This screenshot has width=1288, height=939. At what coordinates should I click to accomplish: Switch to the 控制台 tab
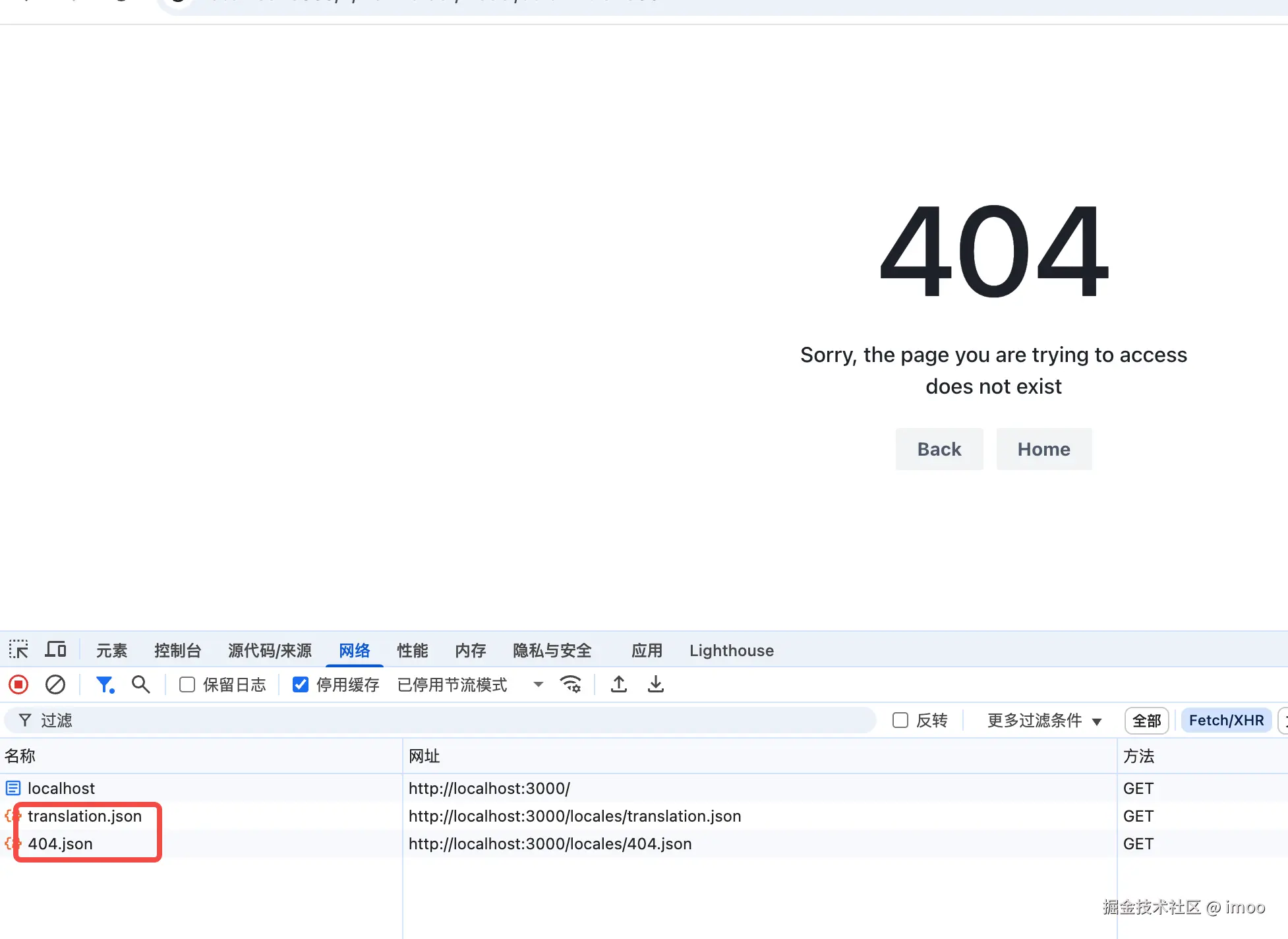(177, 650)
